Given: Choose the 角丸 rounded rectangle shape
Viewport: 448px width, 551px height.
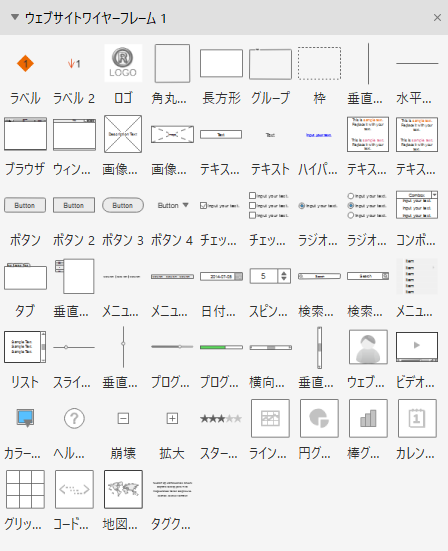Looking at the screenshot, I should (172, 63).
